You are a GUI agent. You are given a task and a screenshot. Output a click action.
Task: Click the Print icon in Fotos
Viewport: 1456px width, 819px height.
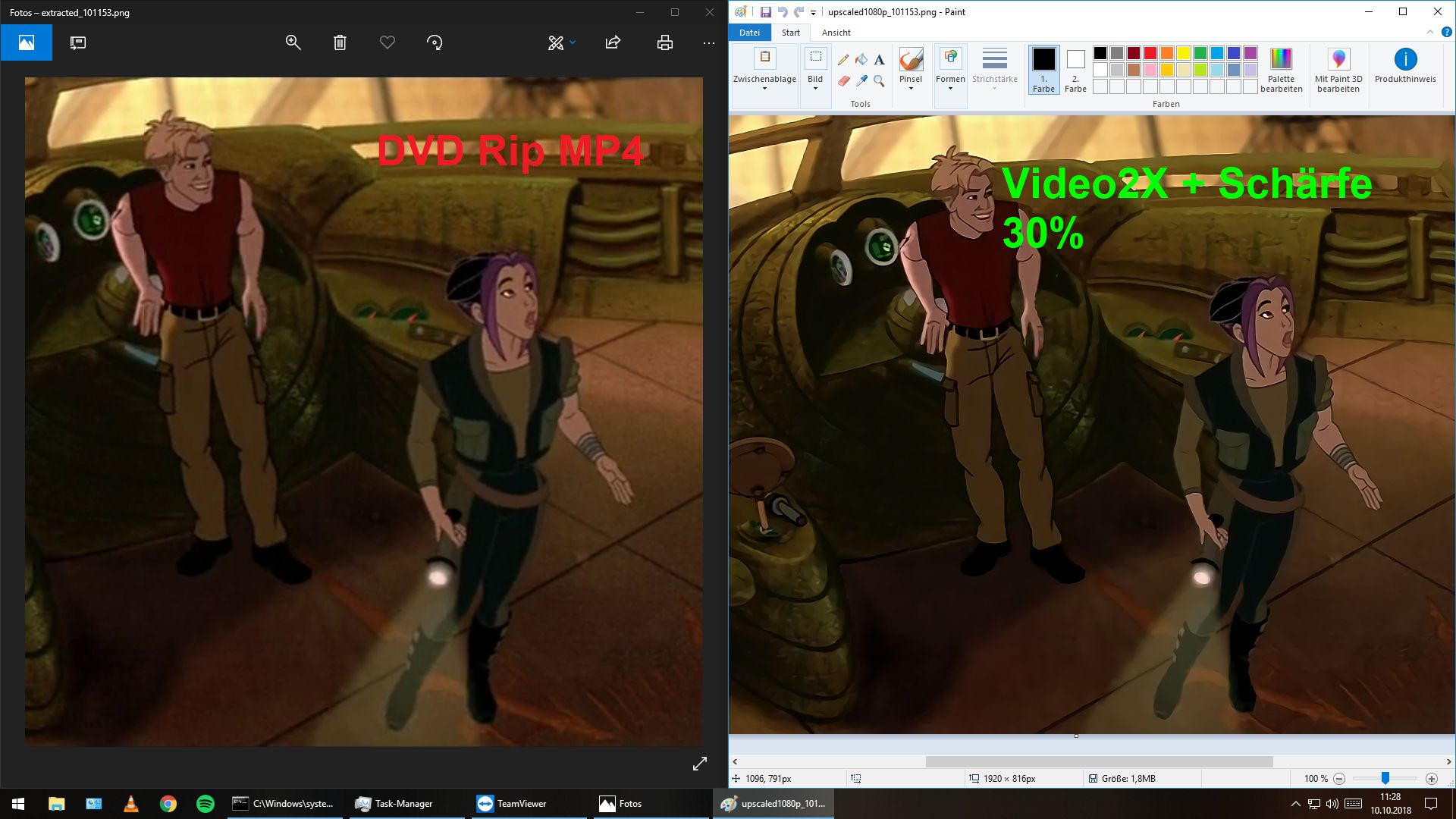pyautogui.click(x=664, y=42)
